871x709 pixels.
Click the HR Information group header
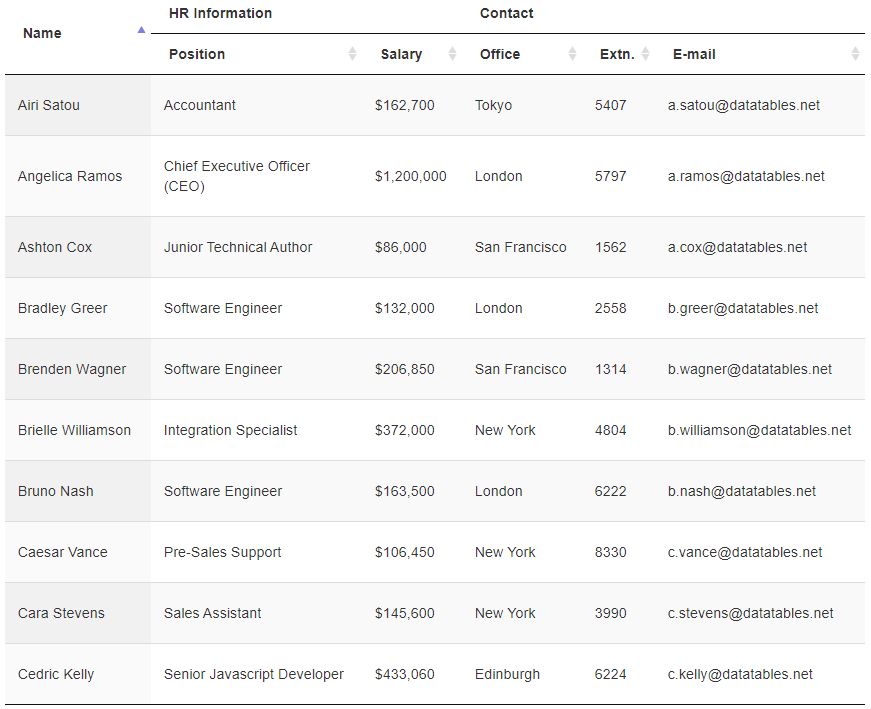click(x=220, y=13)
